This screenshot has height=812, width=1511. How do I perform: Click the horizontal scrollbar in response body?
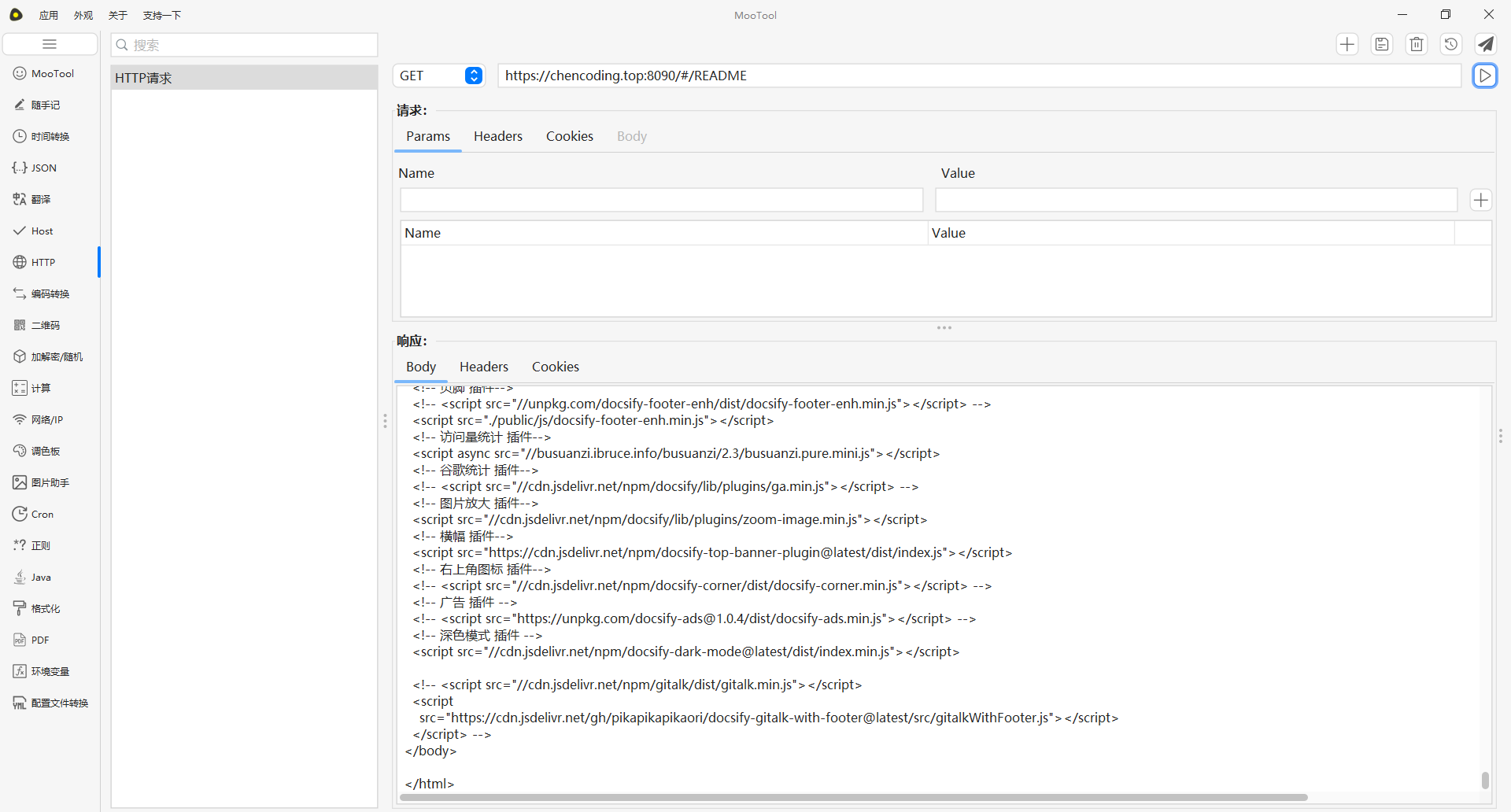853,797
